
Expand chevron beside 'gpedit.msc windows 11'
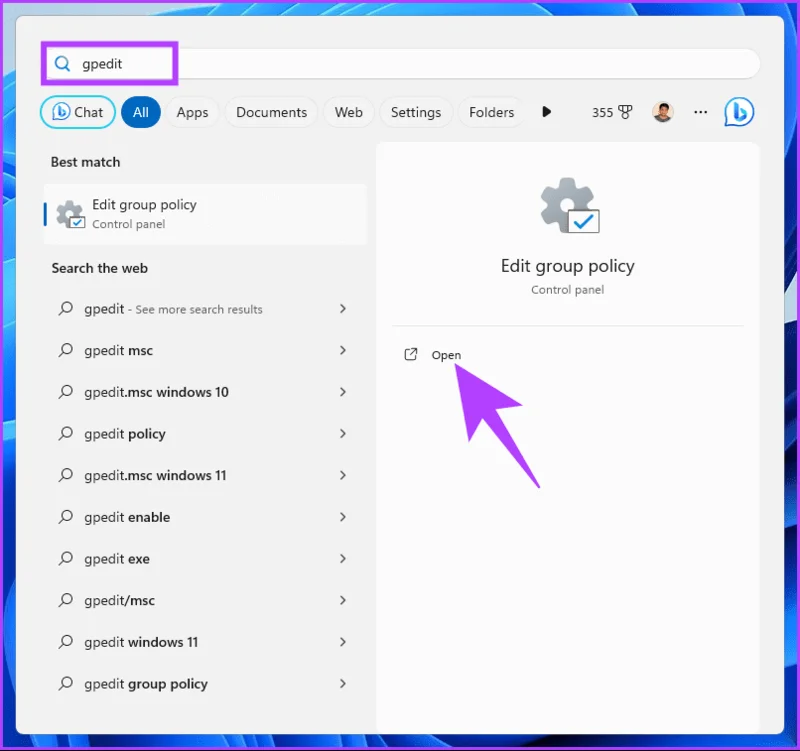click(x=343, y=475)
